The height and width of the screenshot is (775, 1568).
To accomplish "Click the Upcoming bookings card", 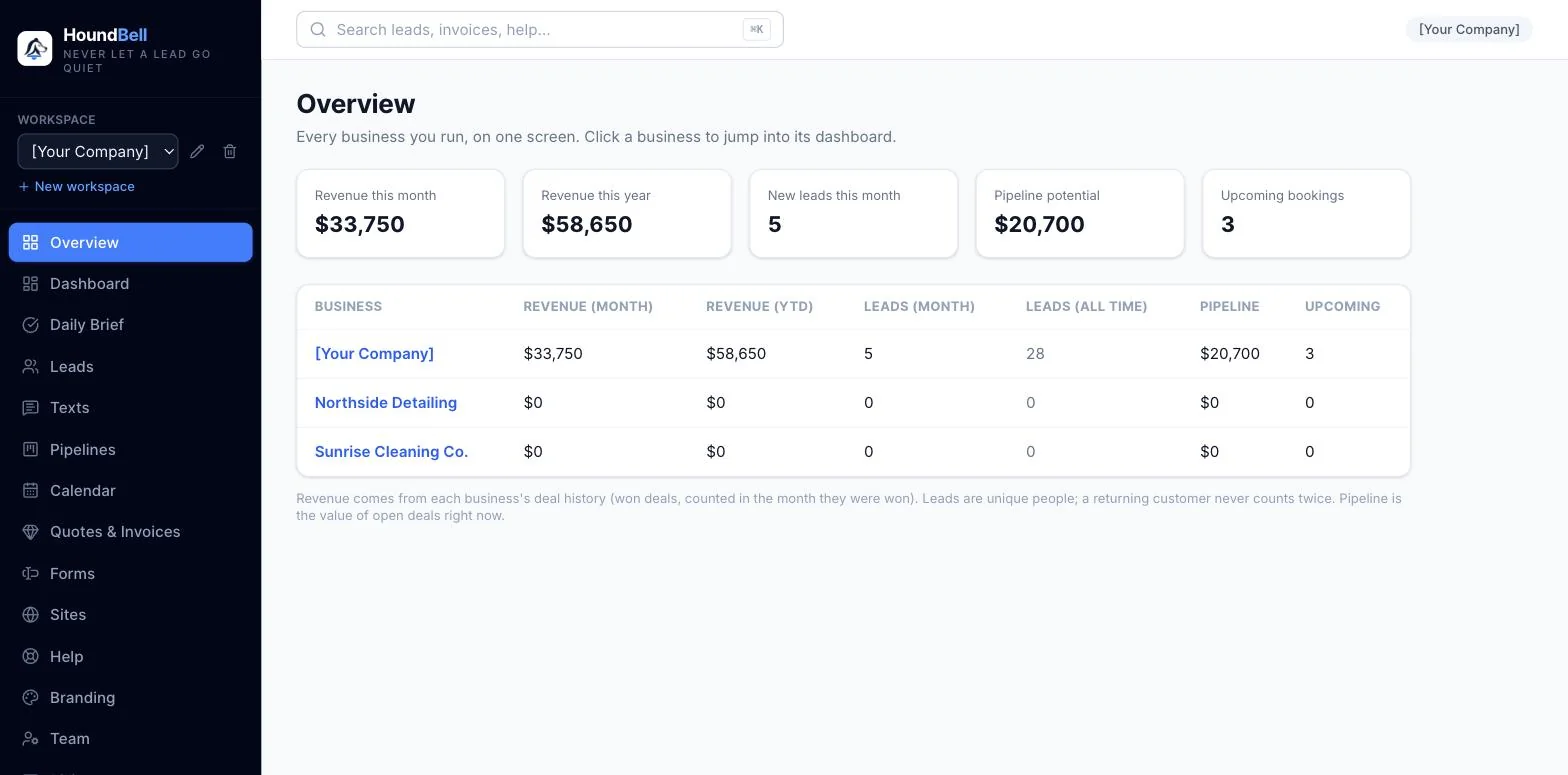I will [x=1307, y=213].
